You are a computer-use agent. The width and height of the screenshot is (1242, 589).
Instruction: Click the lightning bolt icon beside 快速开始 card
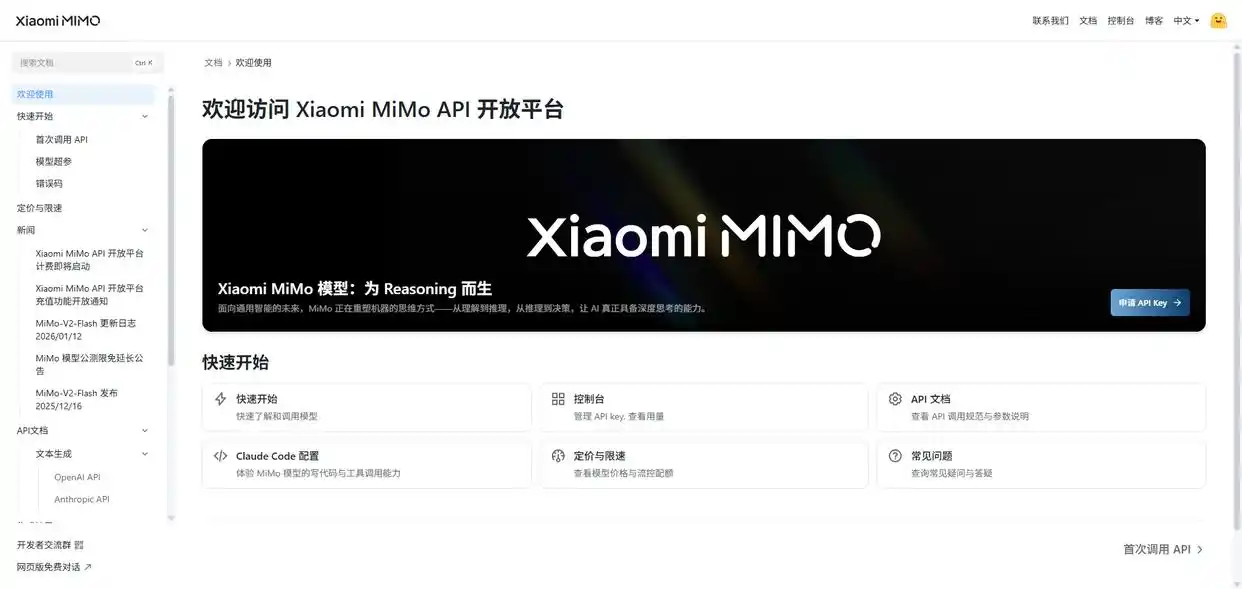[x=221, y=399]
